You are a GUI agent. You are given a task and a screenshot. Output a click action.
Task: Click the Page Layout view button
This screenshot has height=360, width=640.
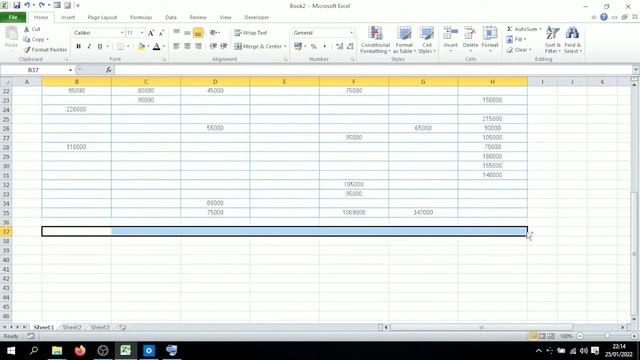542,336
